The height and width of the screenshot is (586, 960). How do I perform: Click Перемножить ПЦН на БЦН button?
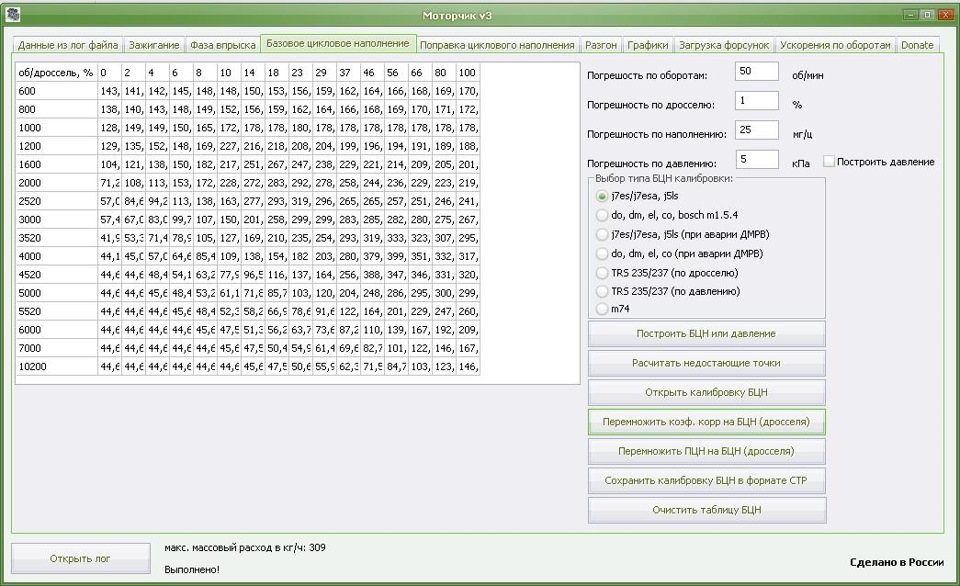click(x=707, y=451)
